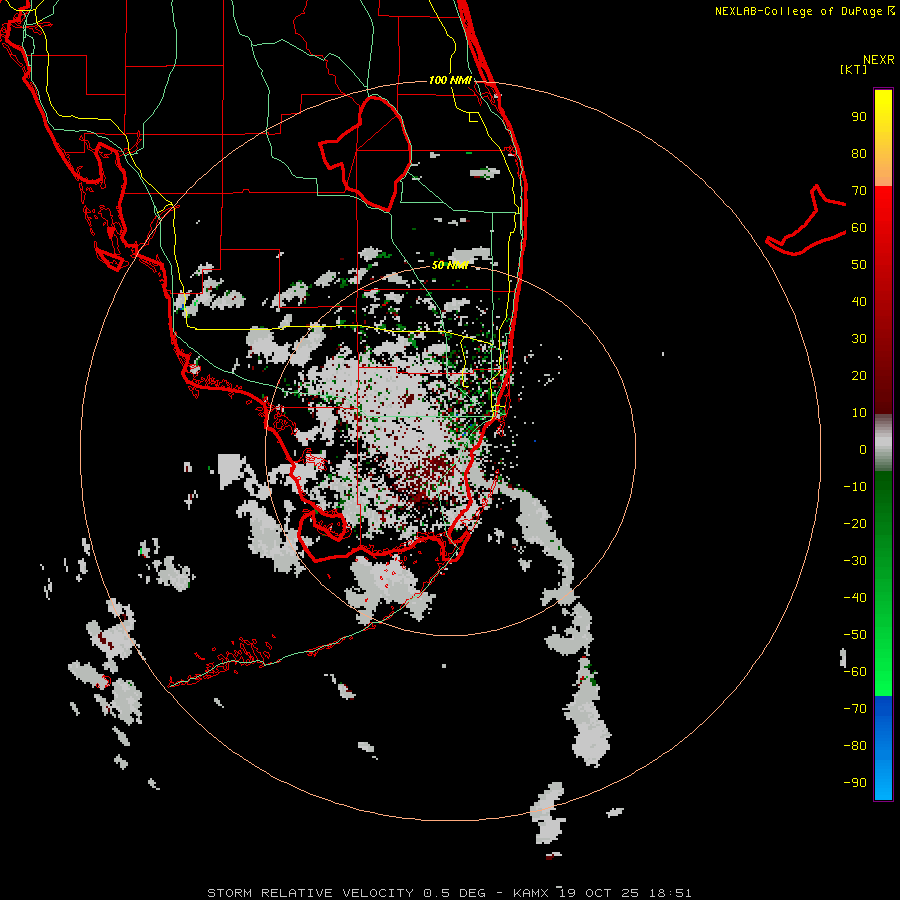Screen dimensions: 900x900
Task: Click the 70 value on velocity scale
Action: (x=859, y=191)
